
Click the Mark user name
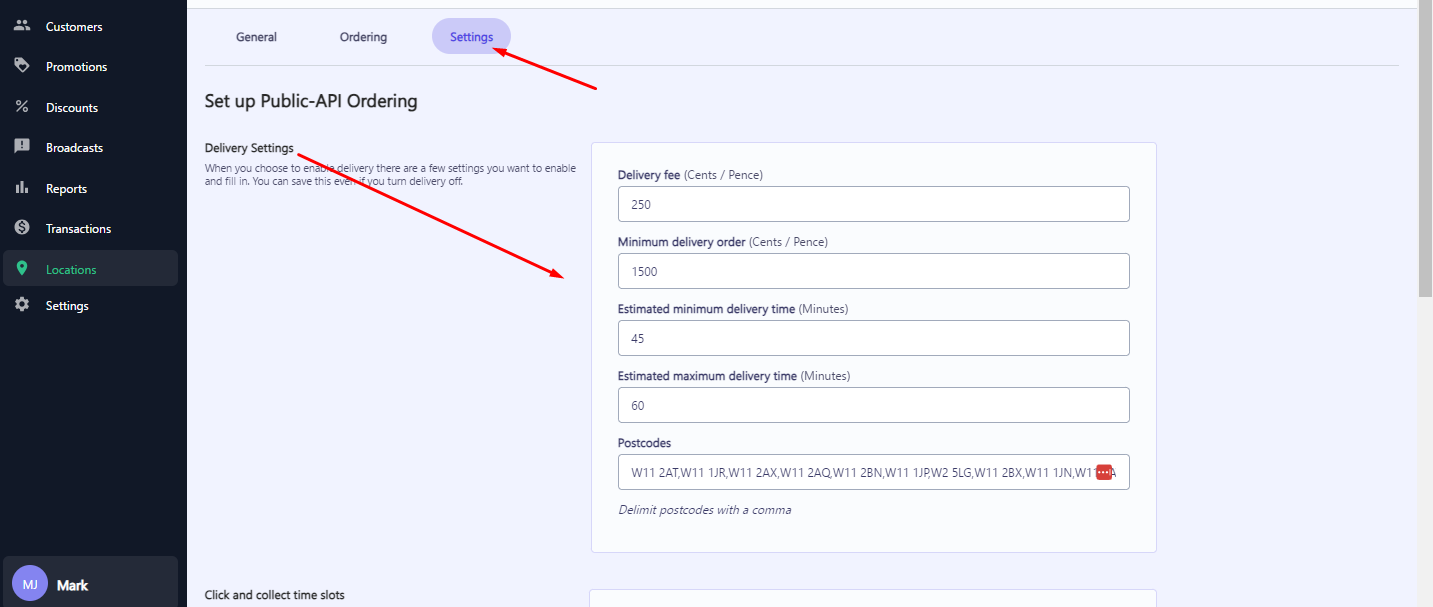72,585
